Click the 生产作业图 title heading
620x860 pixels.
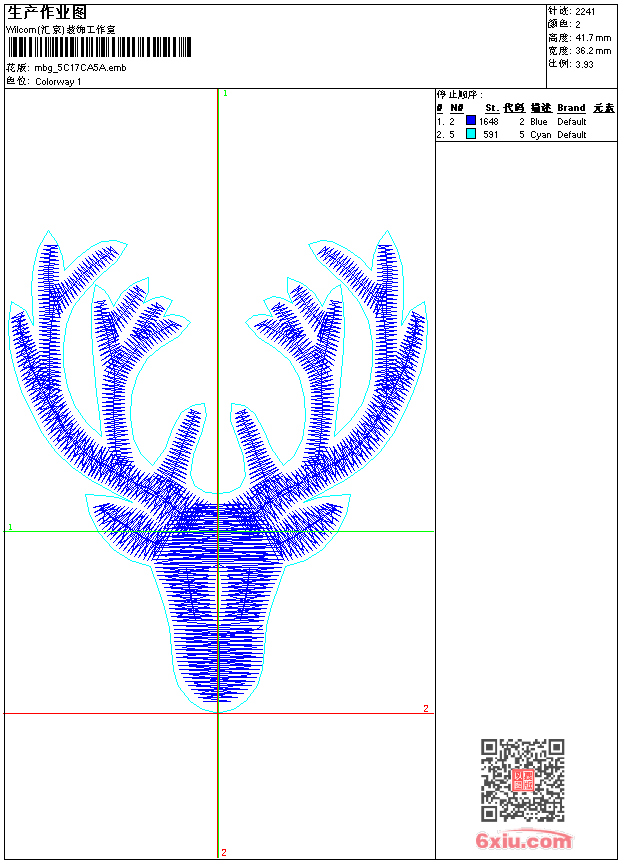(47, 12)
